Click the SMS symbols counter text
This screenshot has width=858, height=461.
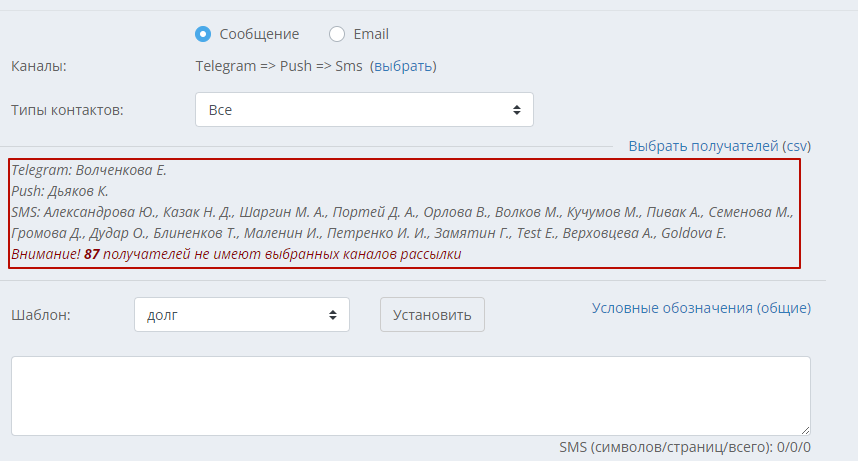[685, 447]
